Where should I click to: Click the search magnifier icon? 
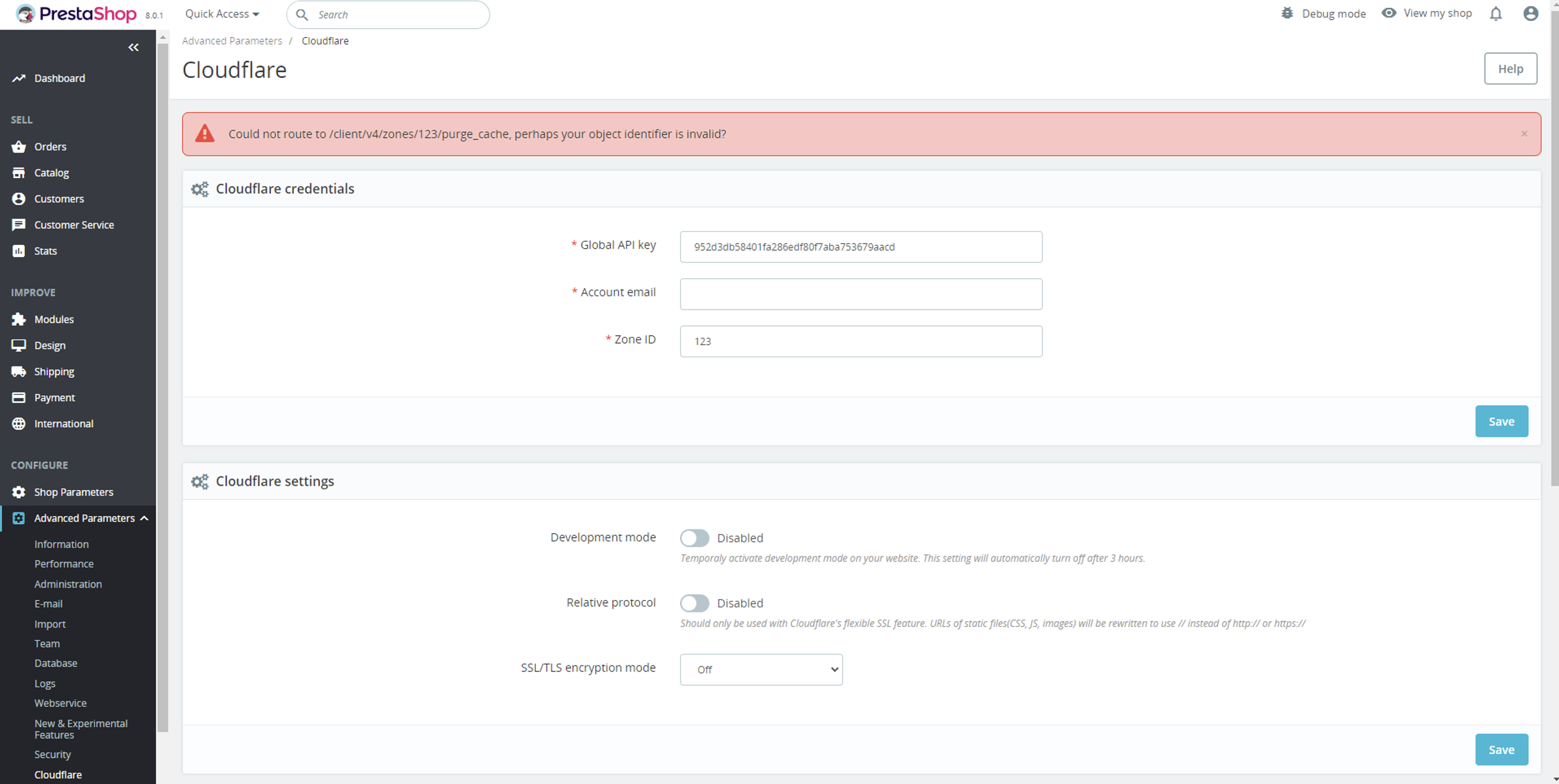click(x=302, y=14)
